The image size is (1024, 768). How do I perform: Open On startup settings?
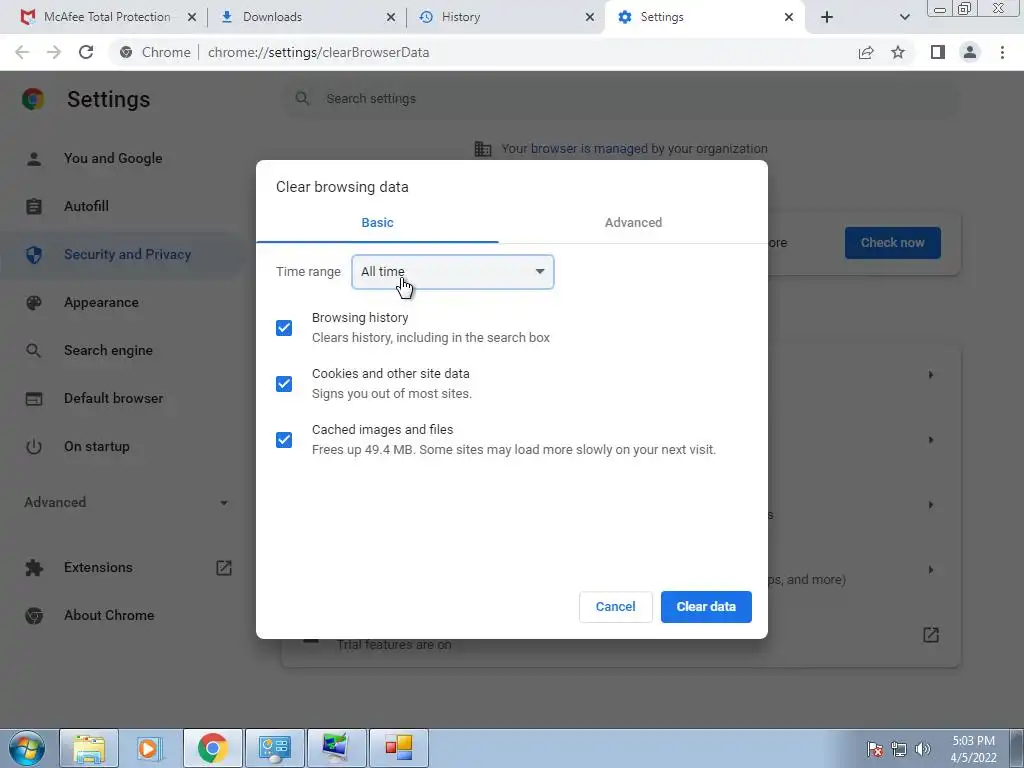click(97, 447)
